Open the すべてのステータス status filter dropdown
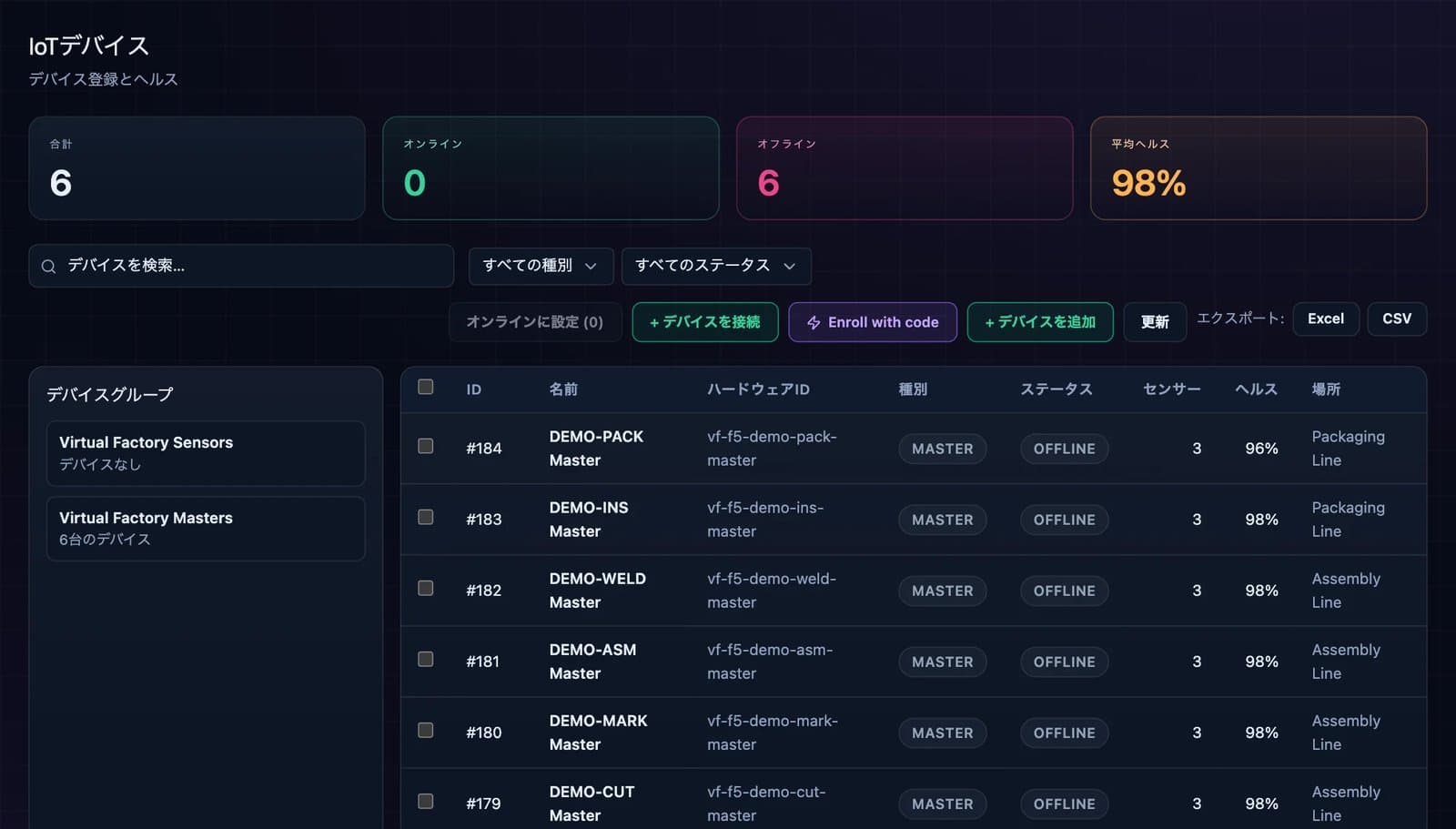 click(x=716, y=266)
